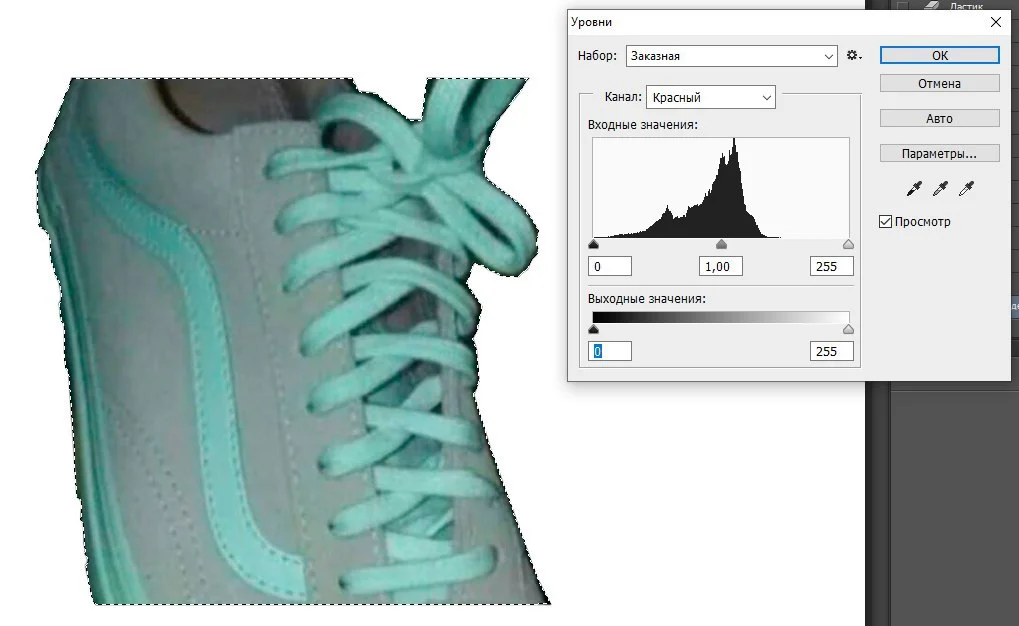This screenshot has width=1019, height=626.
Task: Click input gamma field 1,00
Action: point(721,267)
